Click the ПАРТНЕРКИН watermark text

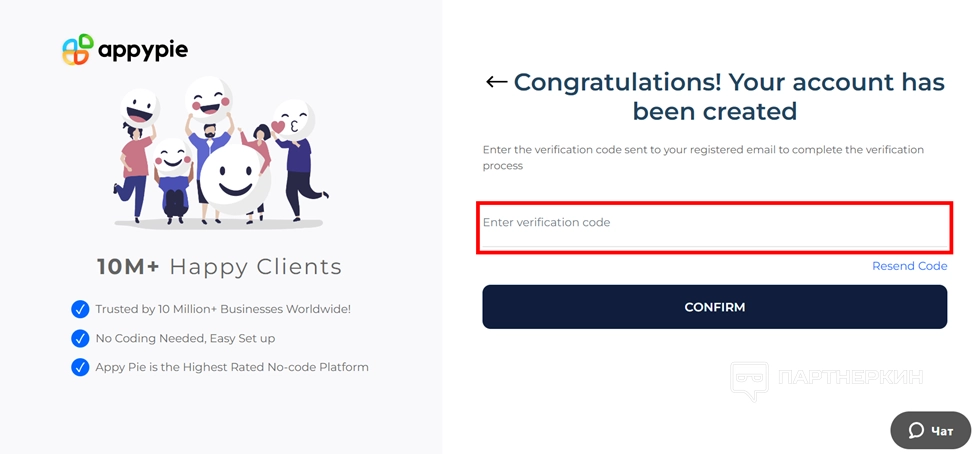[x=850, y=378]
